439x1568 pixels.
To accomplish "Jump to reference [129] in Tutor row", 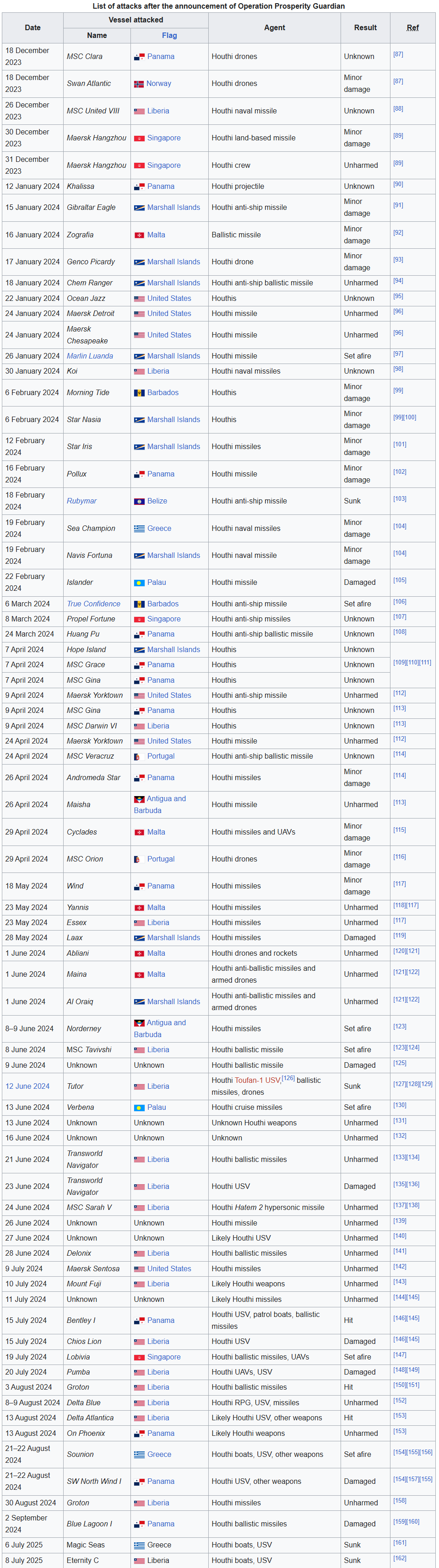I will point(426,1084).
